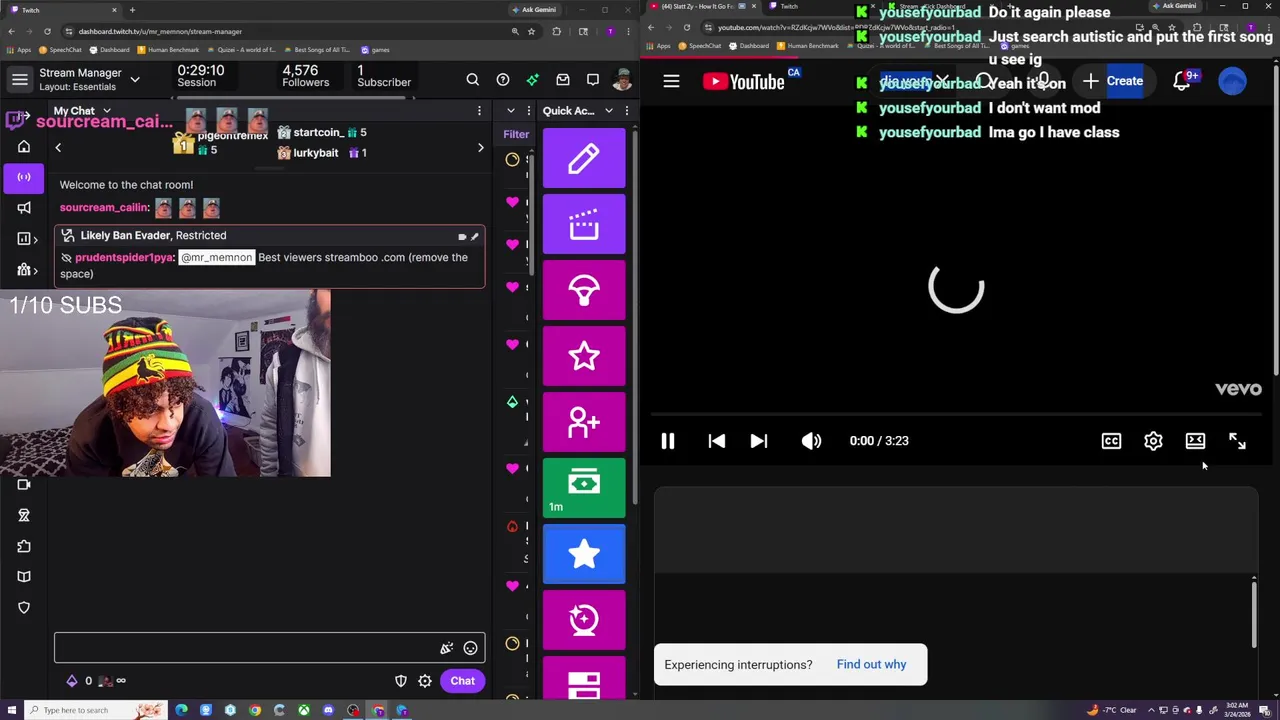
Task: Open YouTube video settings gear
Action: click(x=1153, y=441)
